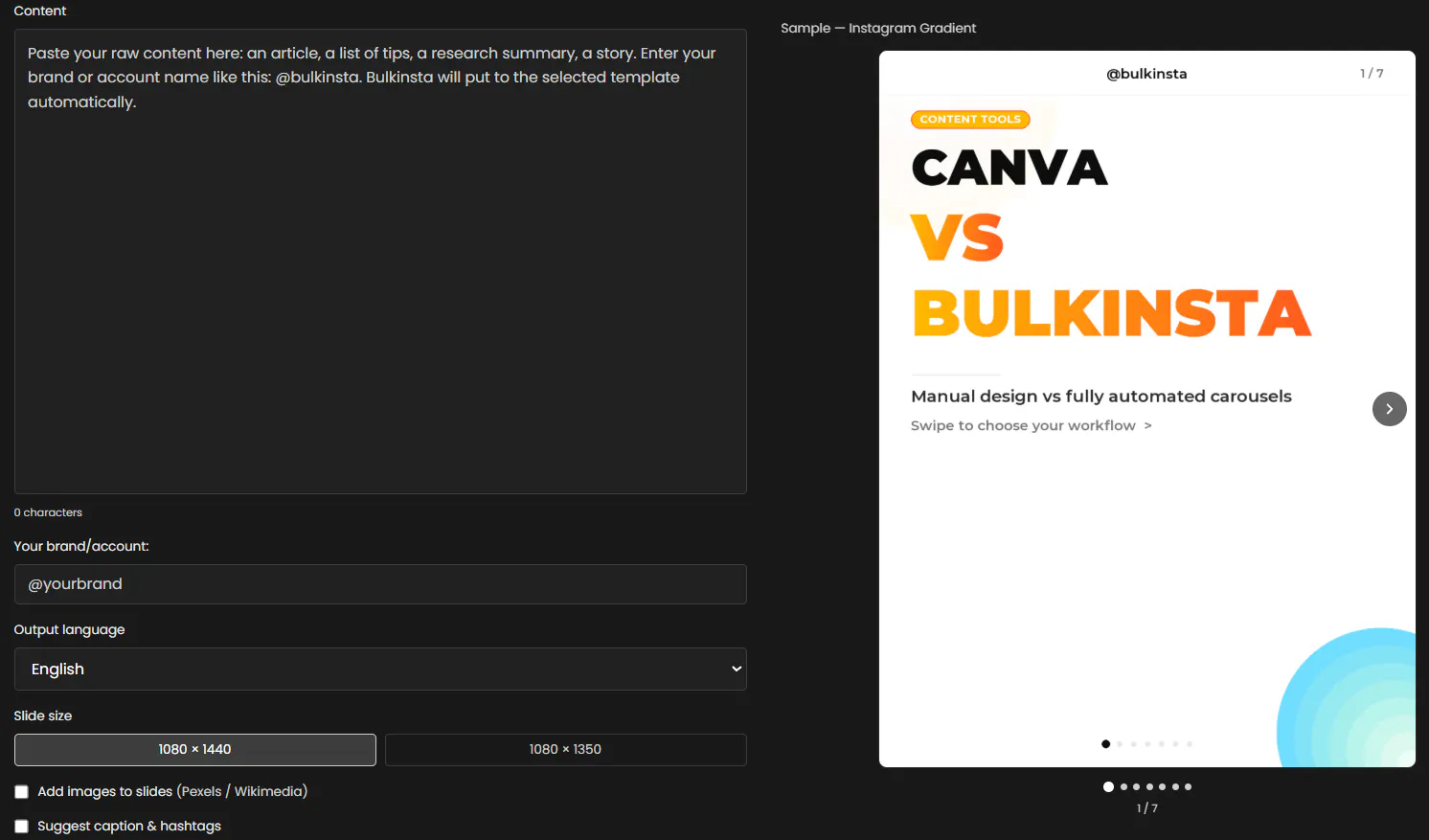Click the "Sample — Instagram Gradient" label
The height and width of the screenshot is (840, 1429).
[x=878, y=28]
